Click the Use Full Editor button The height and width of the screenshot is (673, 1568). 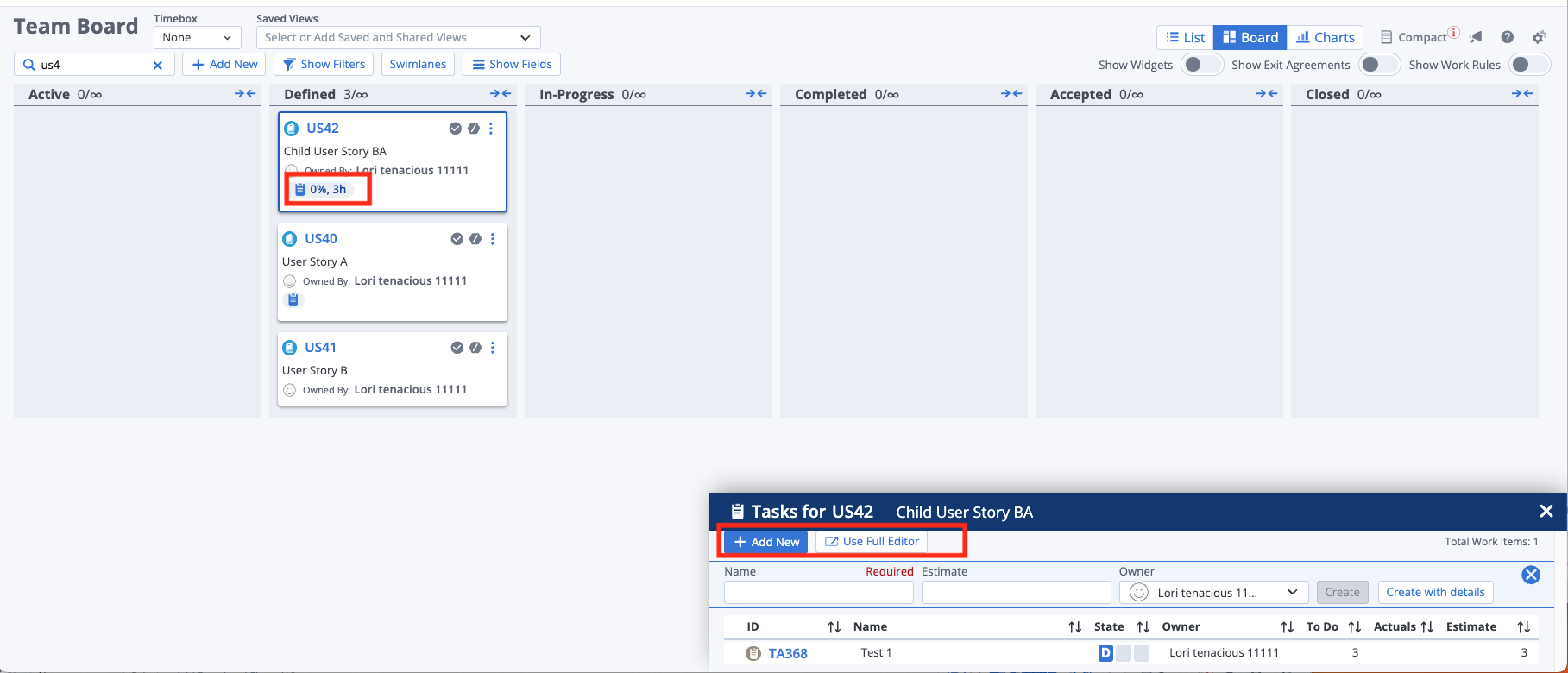[x=872, y=542]
